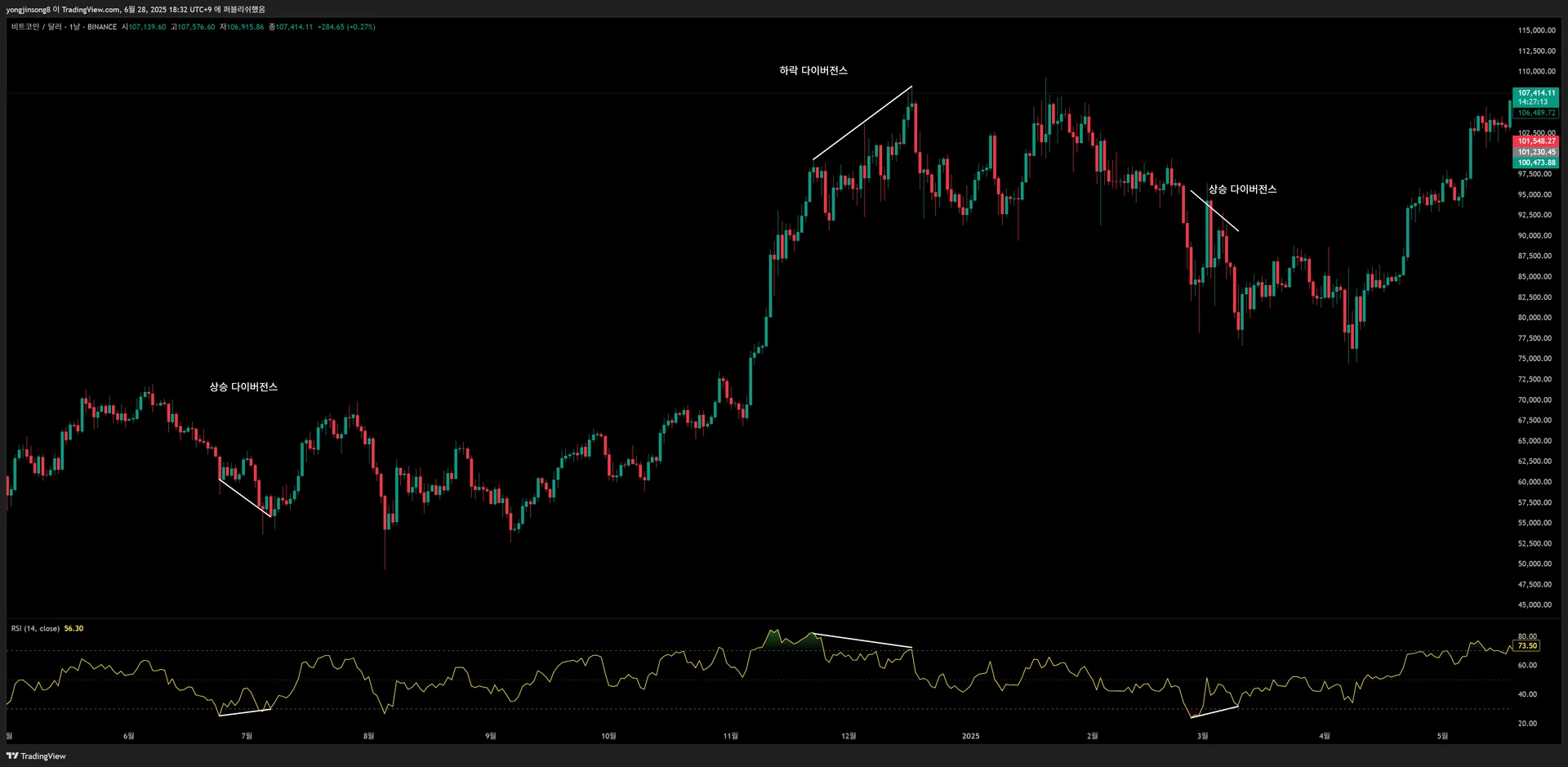The image size is (1568, 767).
Task: Click the July bullish divergence trendline on price
Action: click(245, 498)
